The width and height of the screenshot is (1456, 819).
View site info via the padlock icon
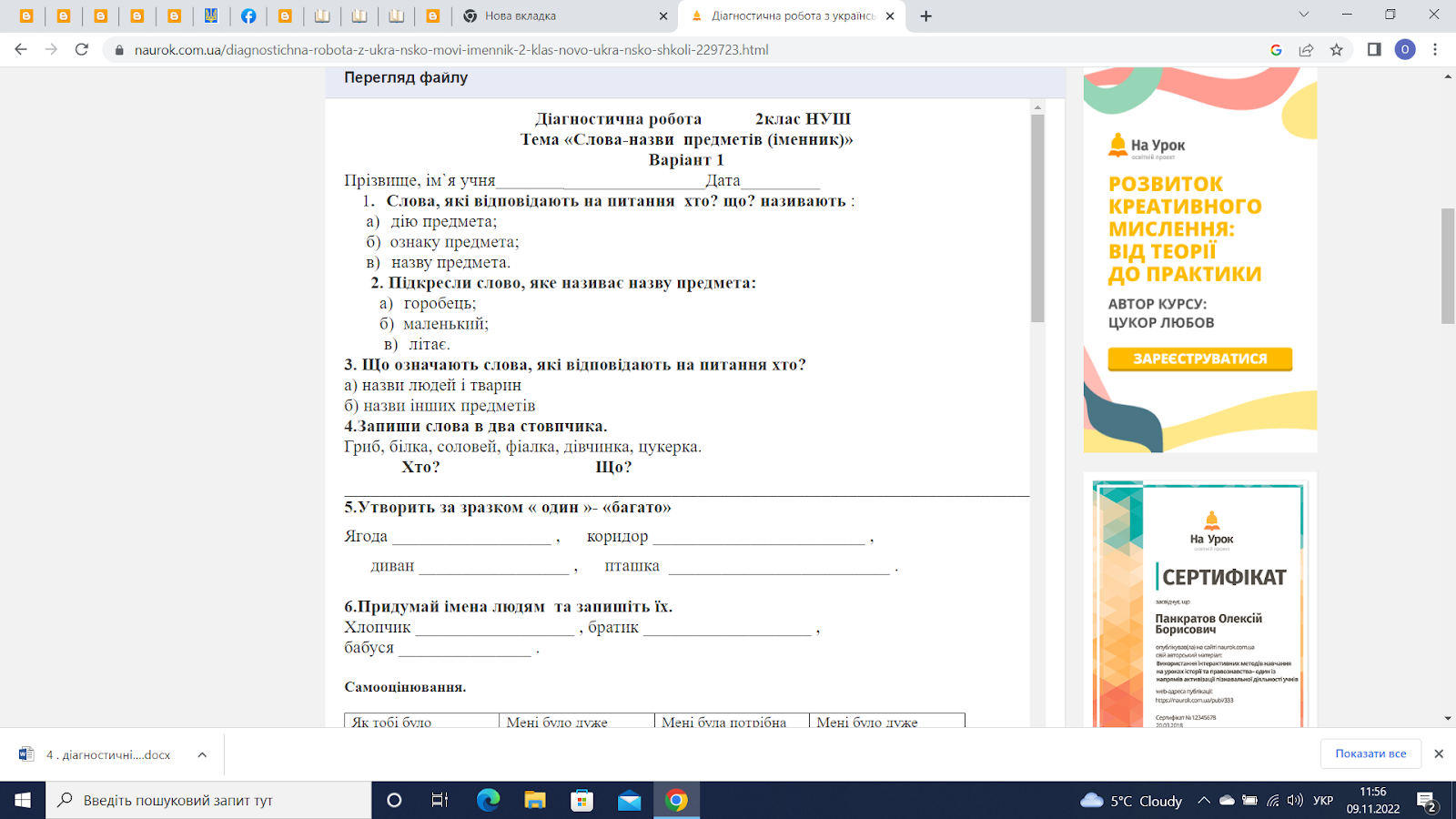(x=118, y=50)
